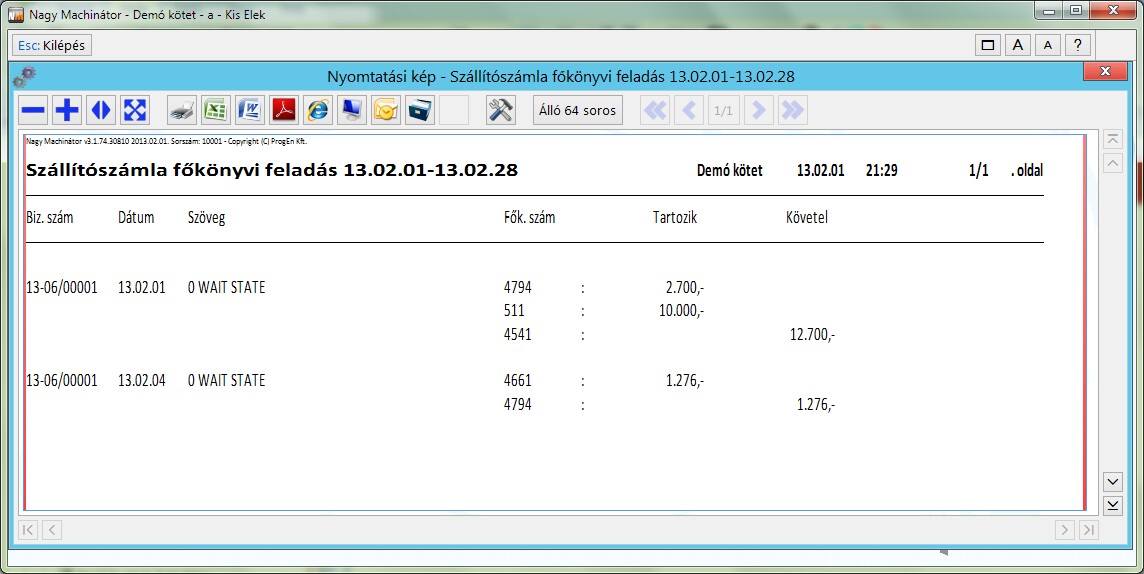This screenshot has height=574, width=1144.
Task: Click the Nagy Machinátor app icon in titlebar
Action: [x=15, y=13]
